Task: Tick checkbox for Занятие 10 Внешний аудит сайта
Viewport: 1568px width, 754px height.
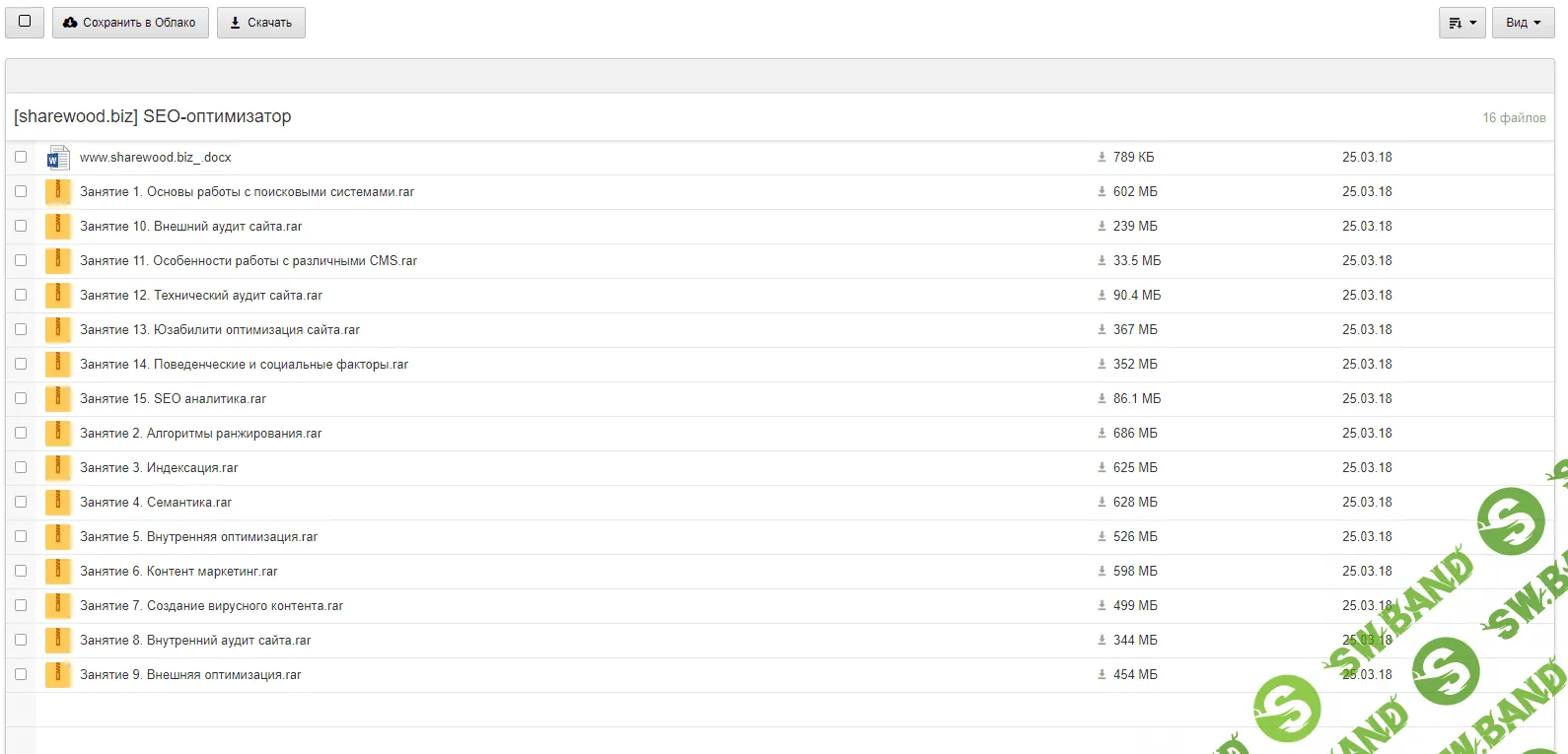Action: (x=21, y=226)
